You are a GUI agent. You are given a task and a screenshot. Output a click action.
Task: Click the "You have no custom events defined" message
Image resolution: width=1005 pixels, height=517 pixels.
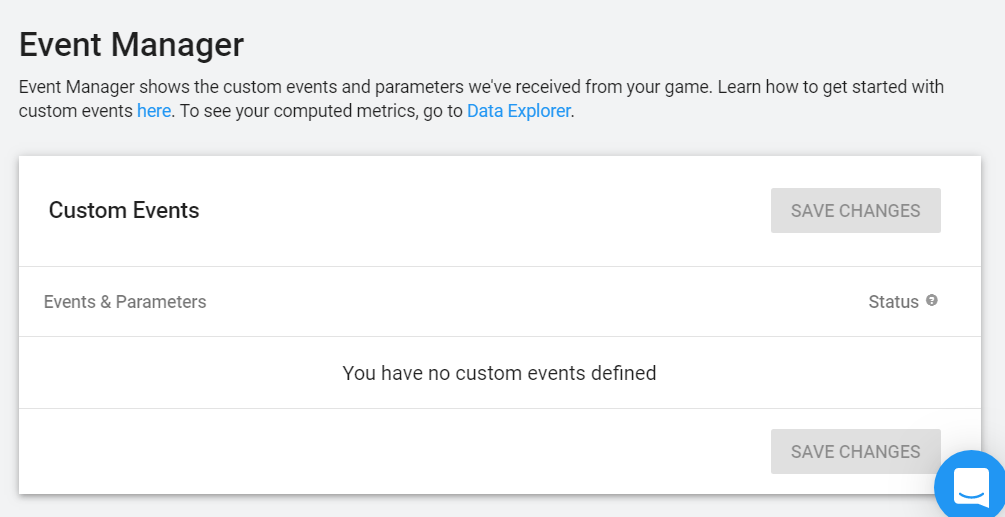pyautogui.click(x=499, y=373)
